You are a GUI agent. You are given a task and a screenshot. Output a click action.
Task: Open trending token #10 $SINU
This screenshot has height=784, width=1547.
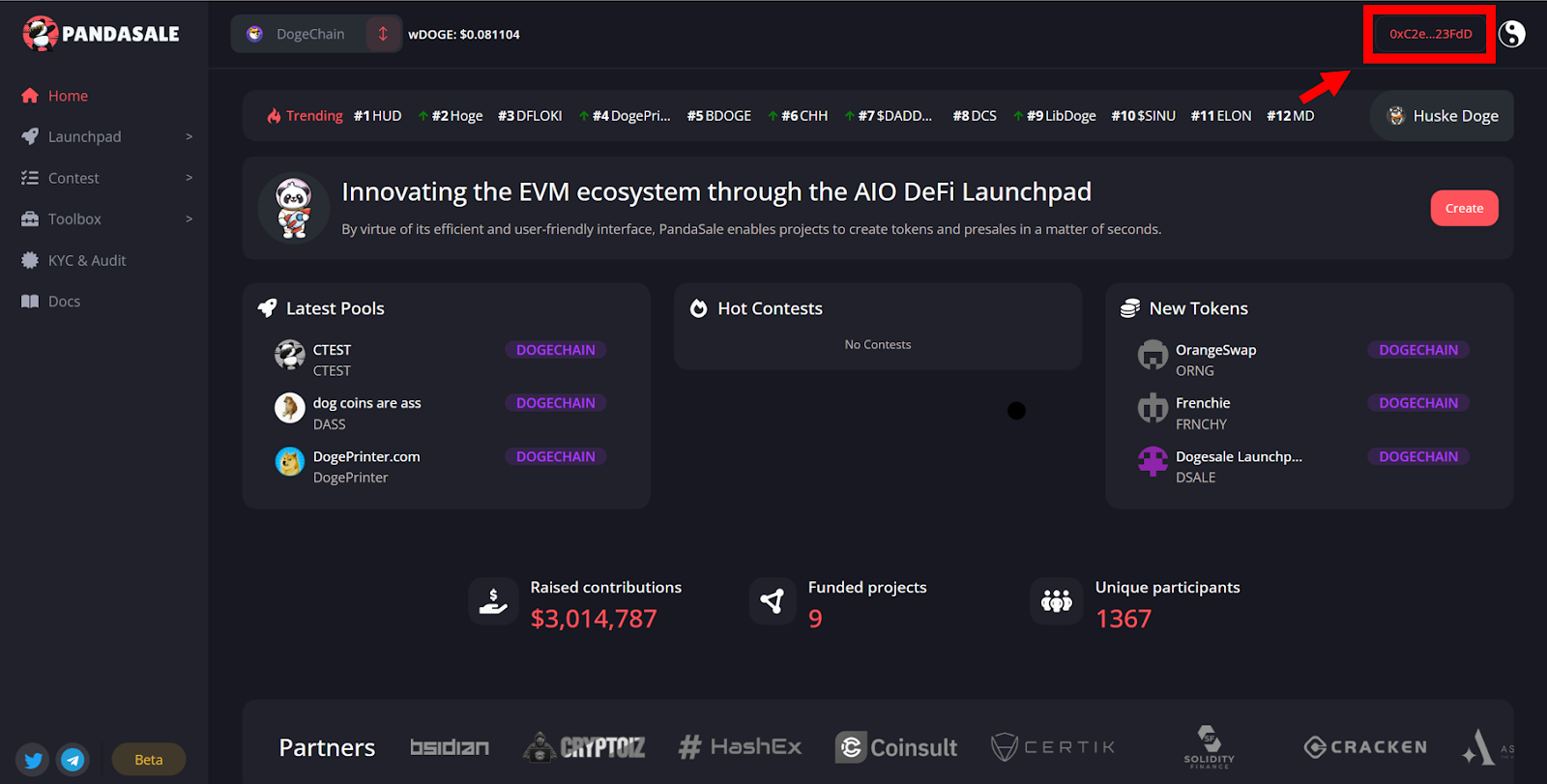tap(1144, 116)
